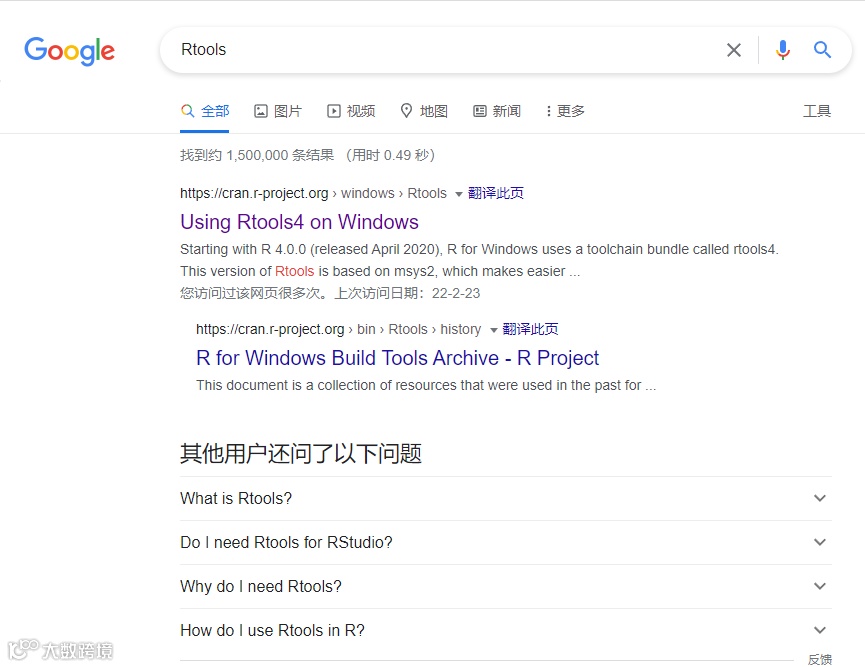The width and height of the screenshot is (865, 667).
Task: Expand "How do I use Rtools in R?"
Action: pos(505,631)
